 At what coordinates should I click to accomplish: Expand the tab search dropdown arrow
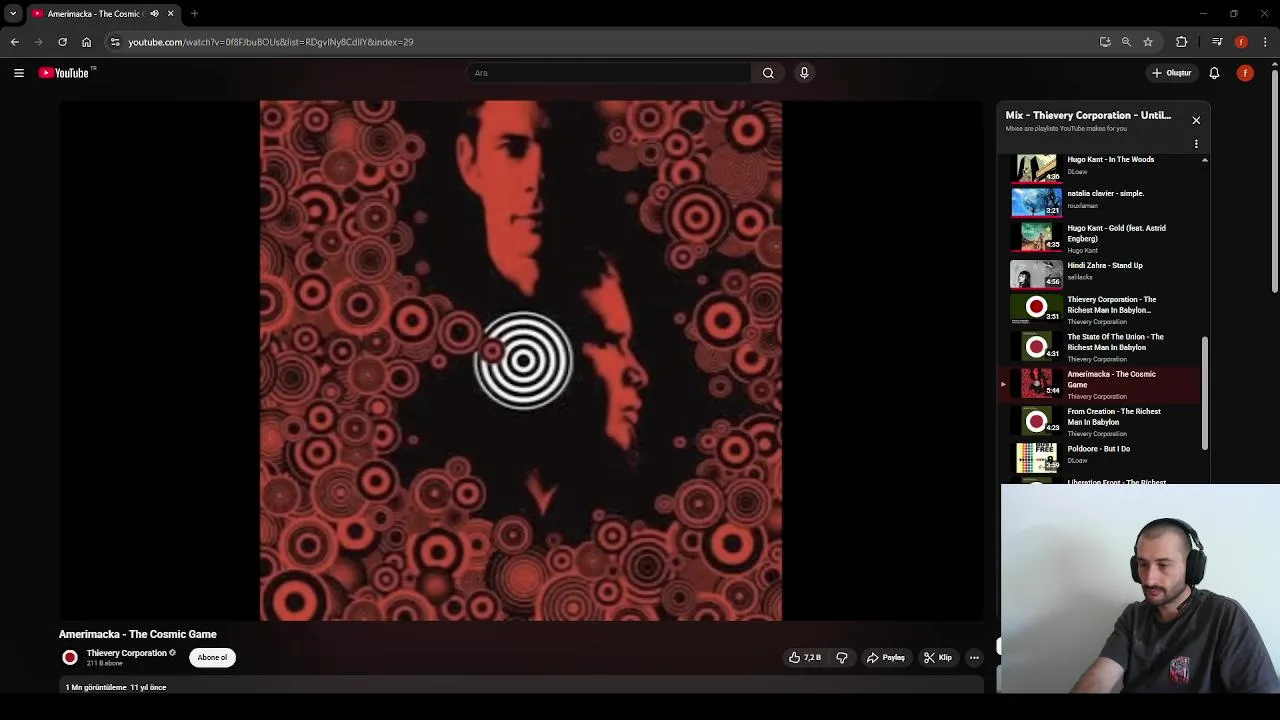pyautogui.click(x=13, y=14)
